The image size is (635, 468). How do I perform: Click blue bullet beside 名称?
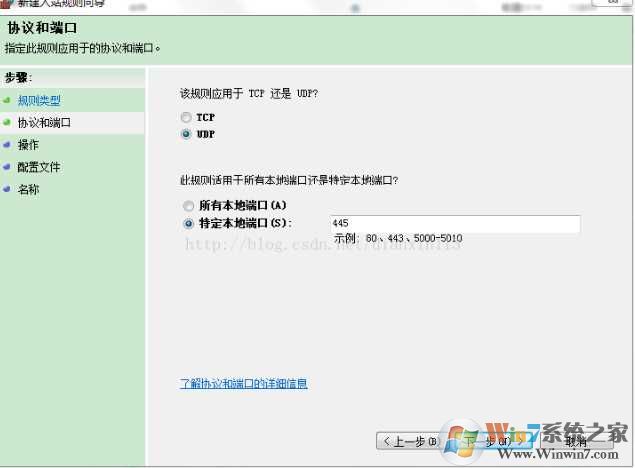pos(6,189)
